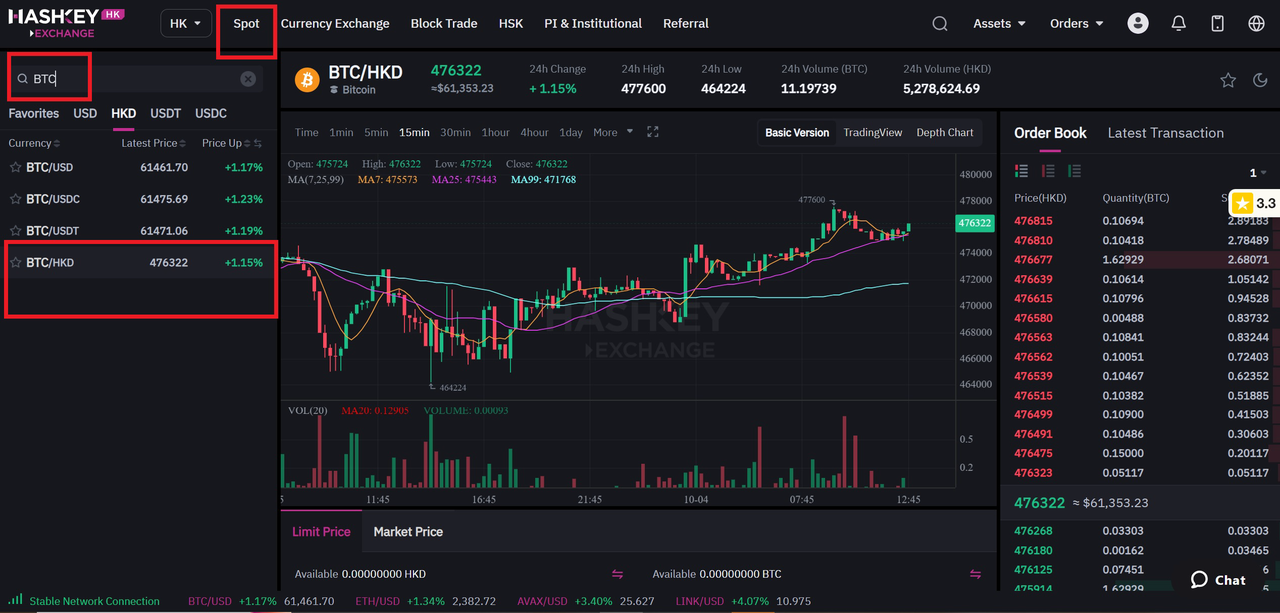Expand the Assets dropdown menu
The width and height of the screenshot is (1280, 613).
pyautogui.click(x=999, y=23)
